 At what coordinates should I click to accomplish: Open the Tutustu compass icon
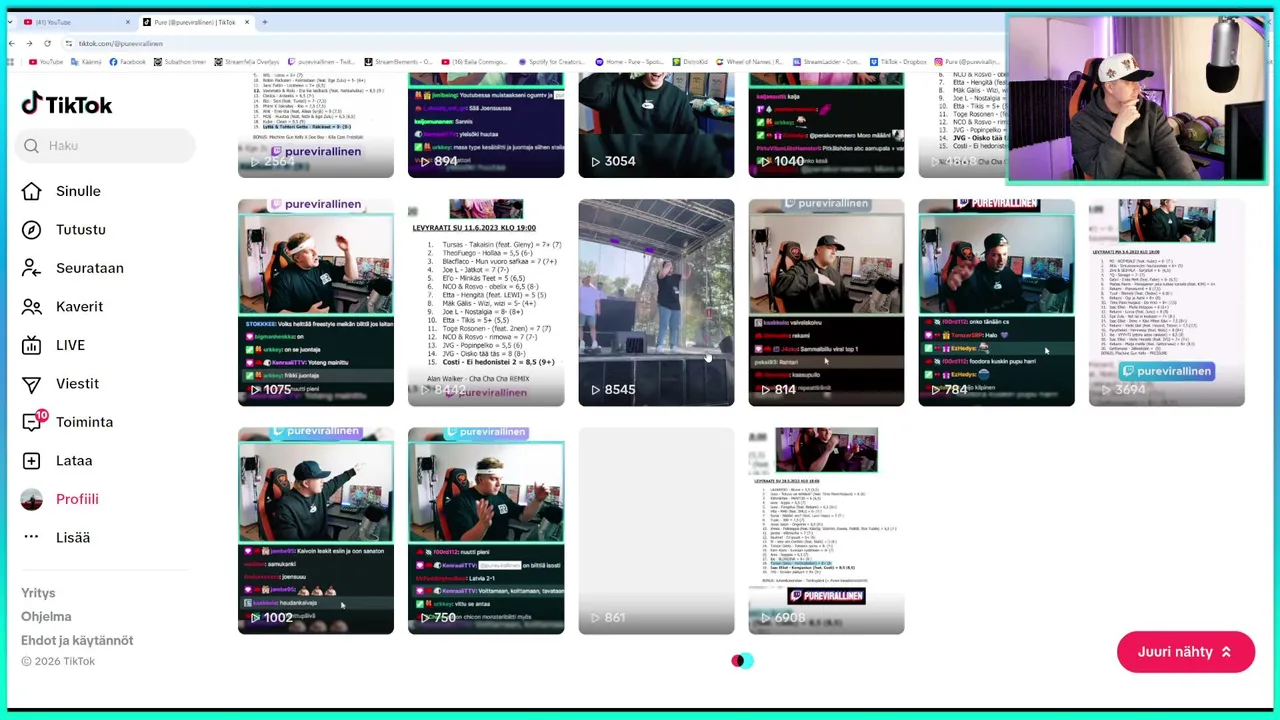pos(32,230)
